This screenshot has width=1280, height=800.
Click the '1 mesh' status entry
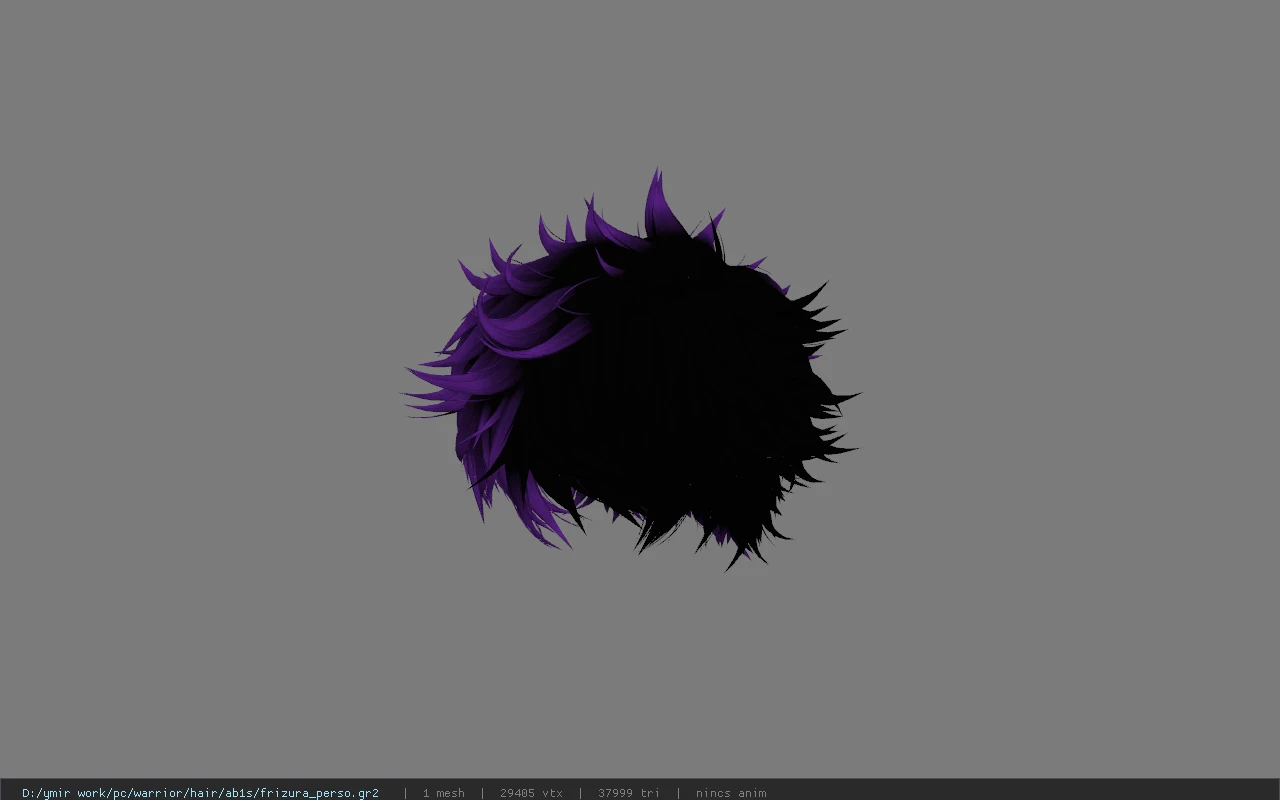pyautogui.click(x=443, y=793)
